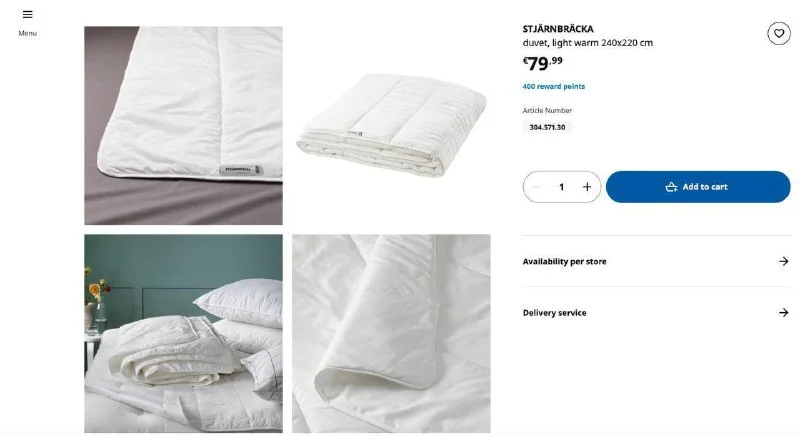
Task: Expand Availability per store arrow
Action: pos(784,261)
